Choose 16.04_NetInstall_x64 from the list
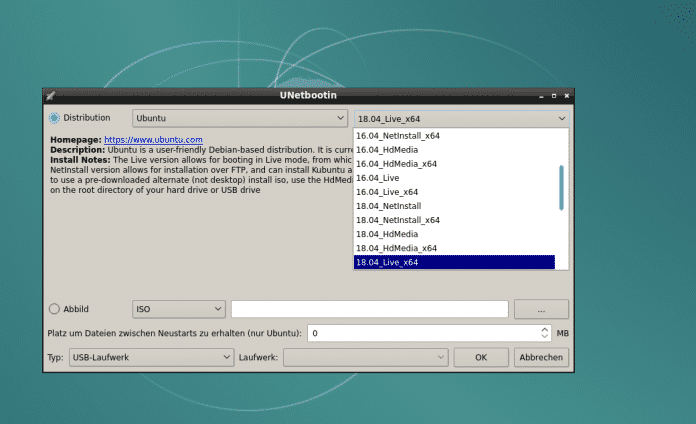 point(398,135)
